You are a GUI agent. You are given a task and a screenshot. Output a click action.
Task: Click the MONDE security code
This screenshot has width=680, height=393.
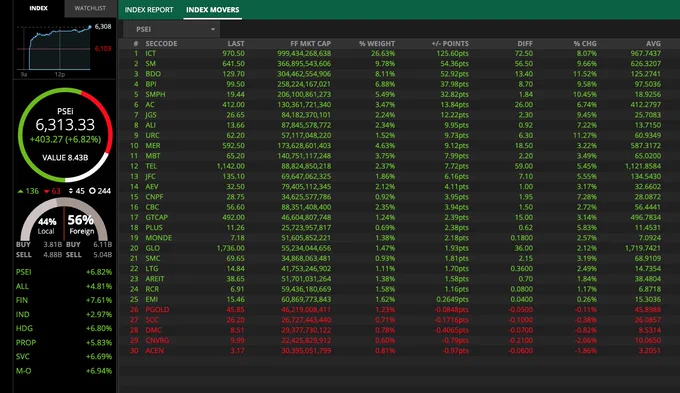[159, 238]
